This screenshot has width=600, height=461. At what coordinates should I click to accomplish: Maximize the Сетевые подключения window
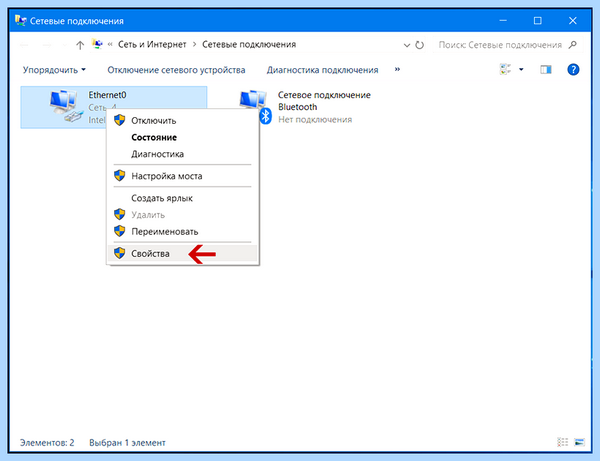pyautogui.click(x=538, y=20)
